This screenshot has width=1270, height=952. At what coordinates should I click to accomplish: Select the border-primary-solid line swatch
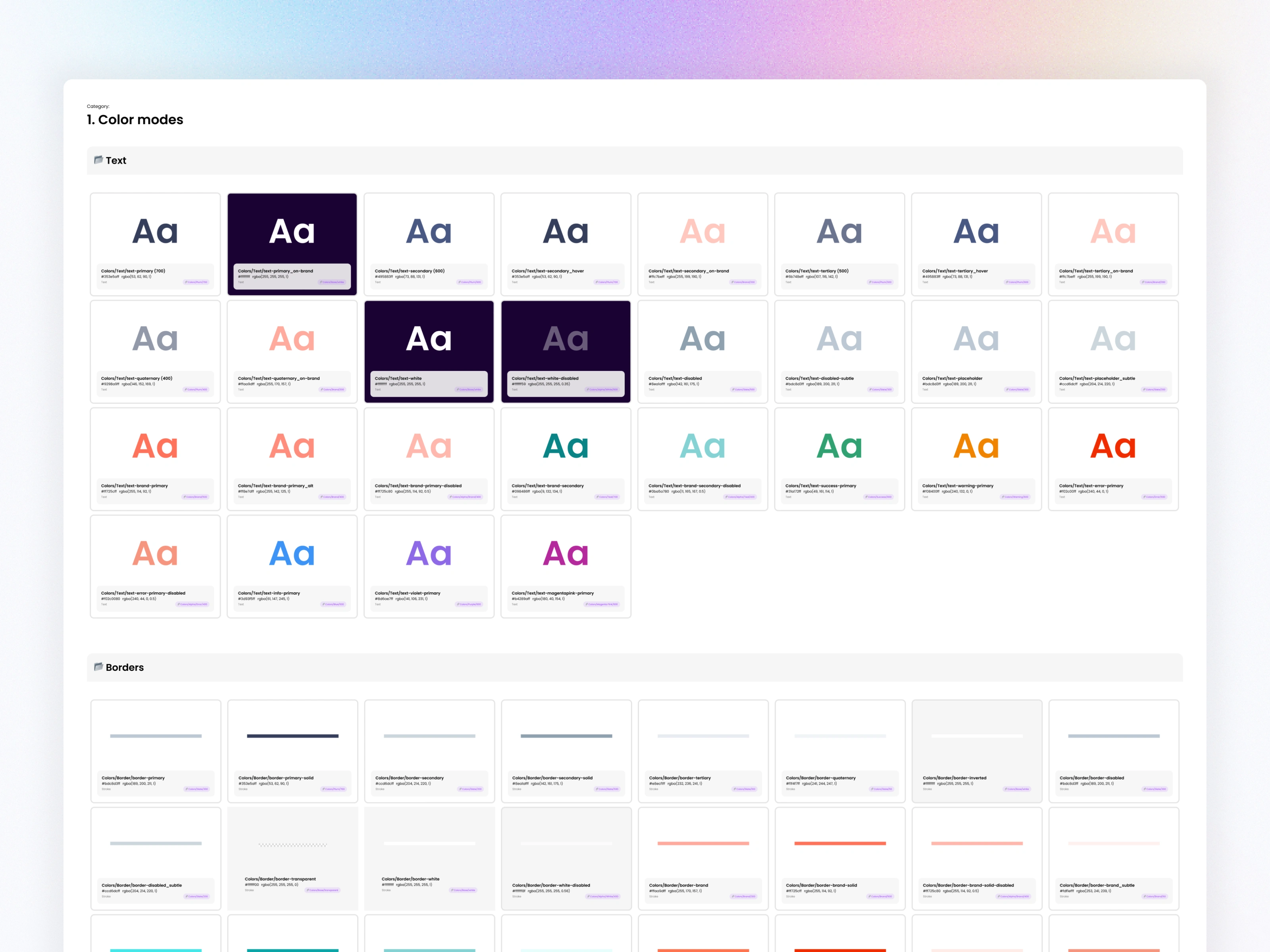(292, 736)
